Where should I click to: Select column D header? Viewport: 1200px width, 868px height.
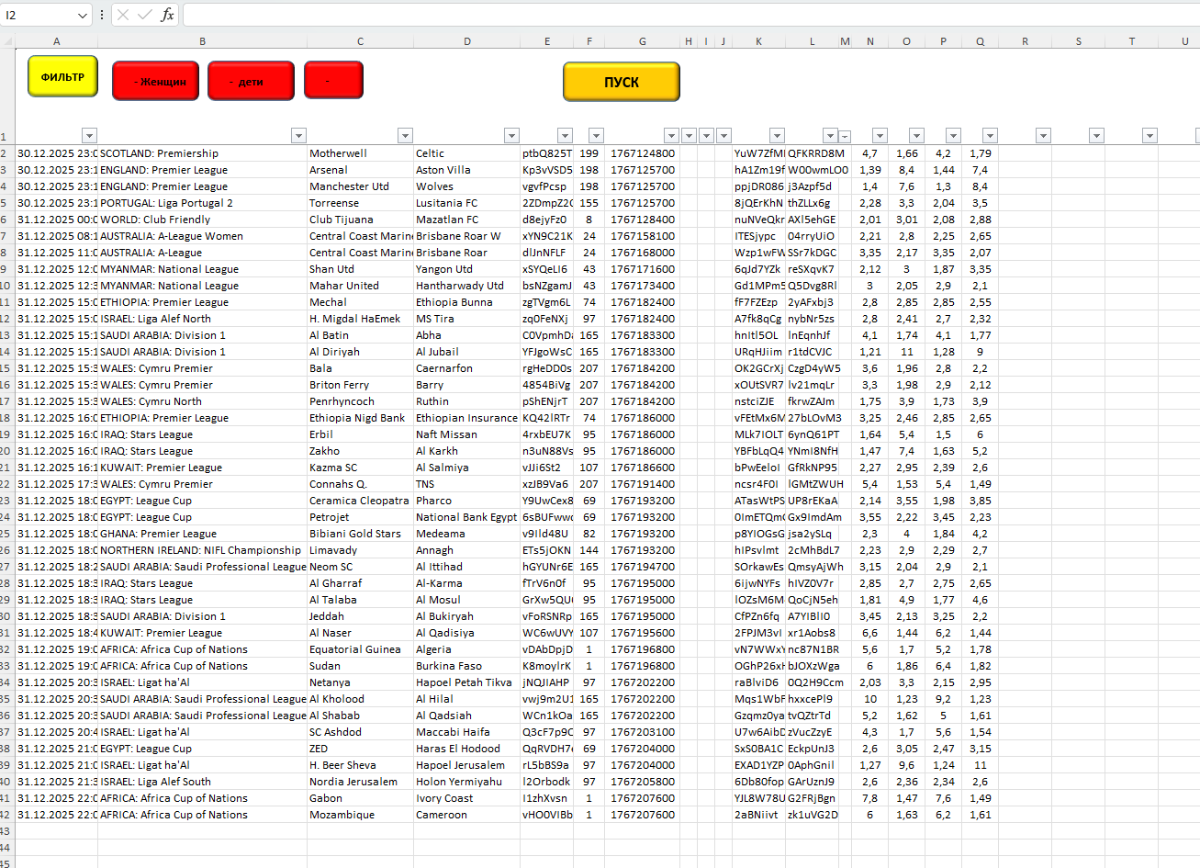pyautogui.click(x=467, y=41)
